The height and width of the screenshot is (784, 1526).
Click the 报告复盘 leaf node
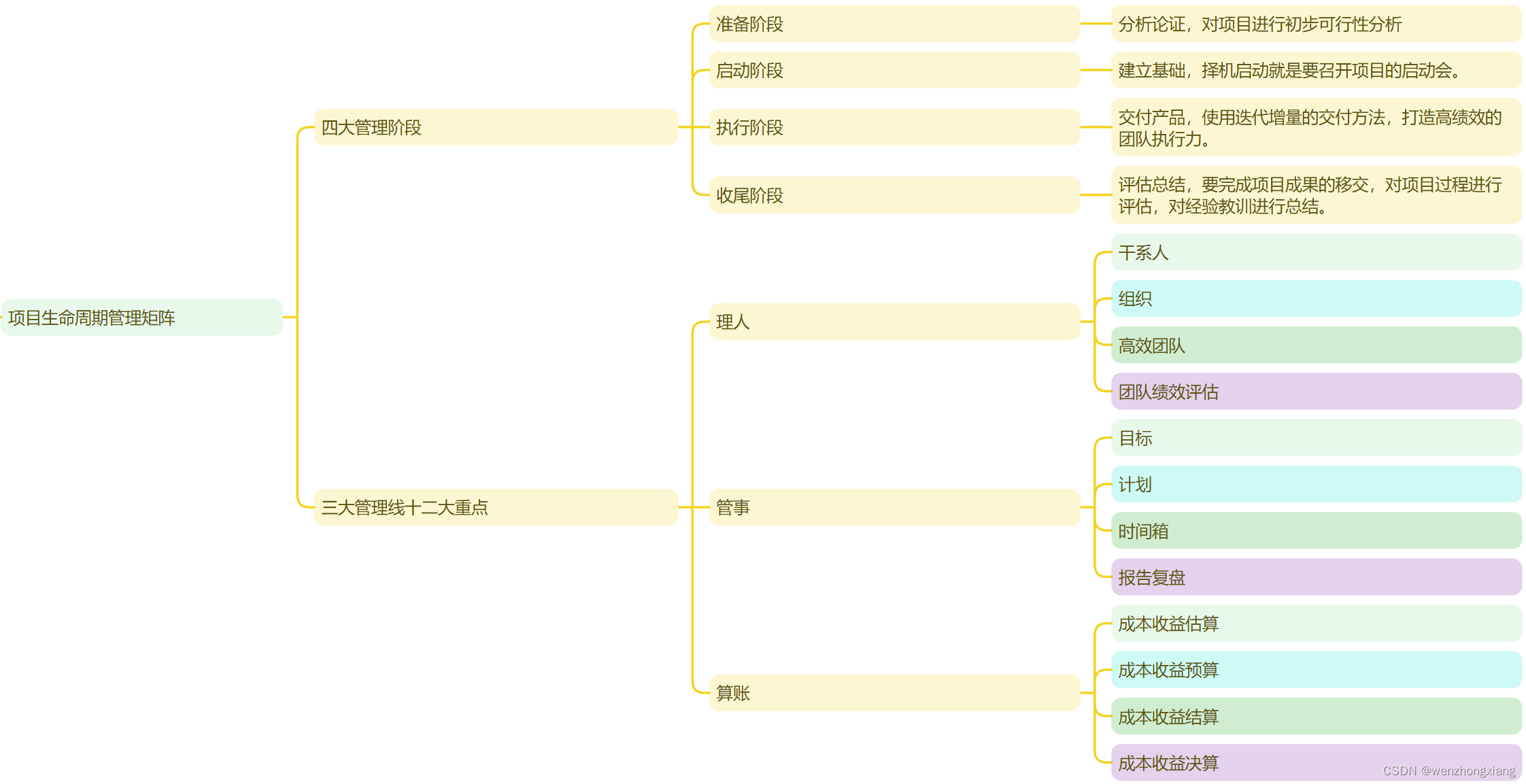pyautogui.click(x=1317, y=577)
